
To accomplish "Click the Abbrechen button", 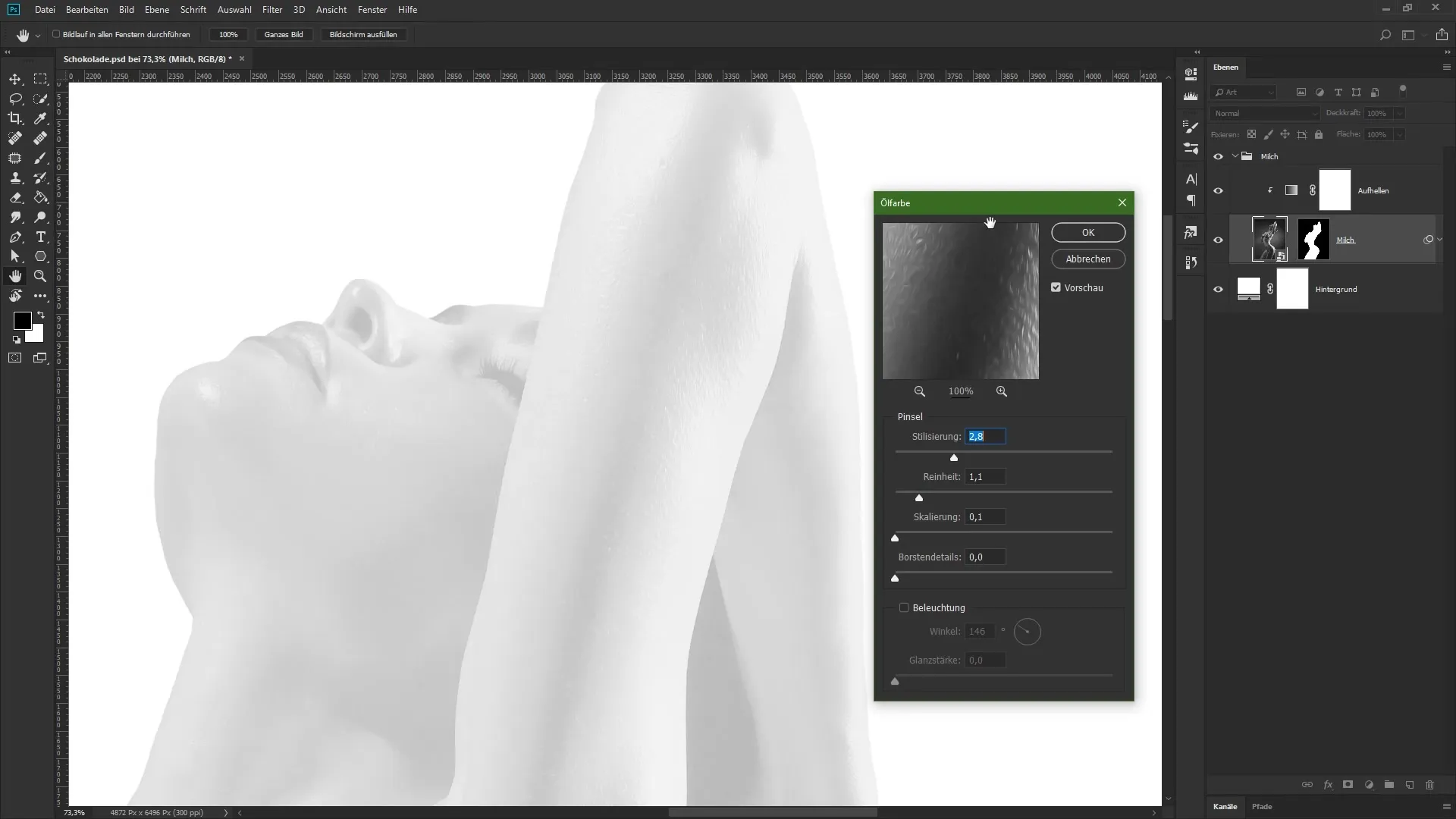I will click(1087, 259).
